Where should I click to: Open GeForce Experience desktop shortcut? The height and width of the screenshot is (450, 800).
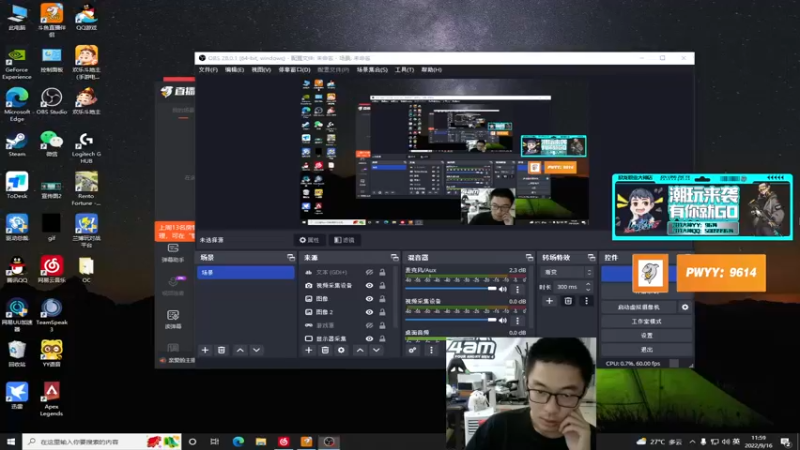16,63
